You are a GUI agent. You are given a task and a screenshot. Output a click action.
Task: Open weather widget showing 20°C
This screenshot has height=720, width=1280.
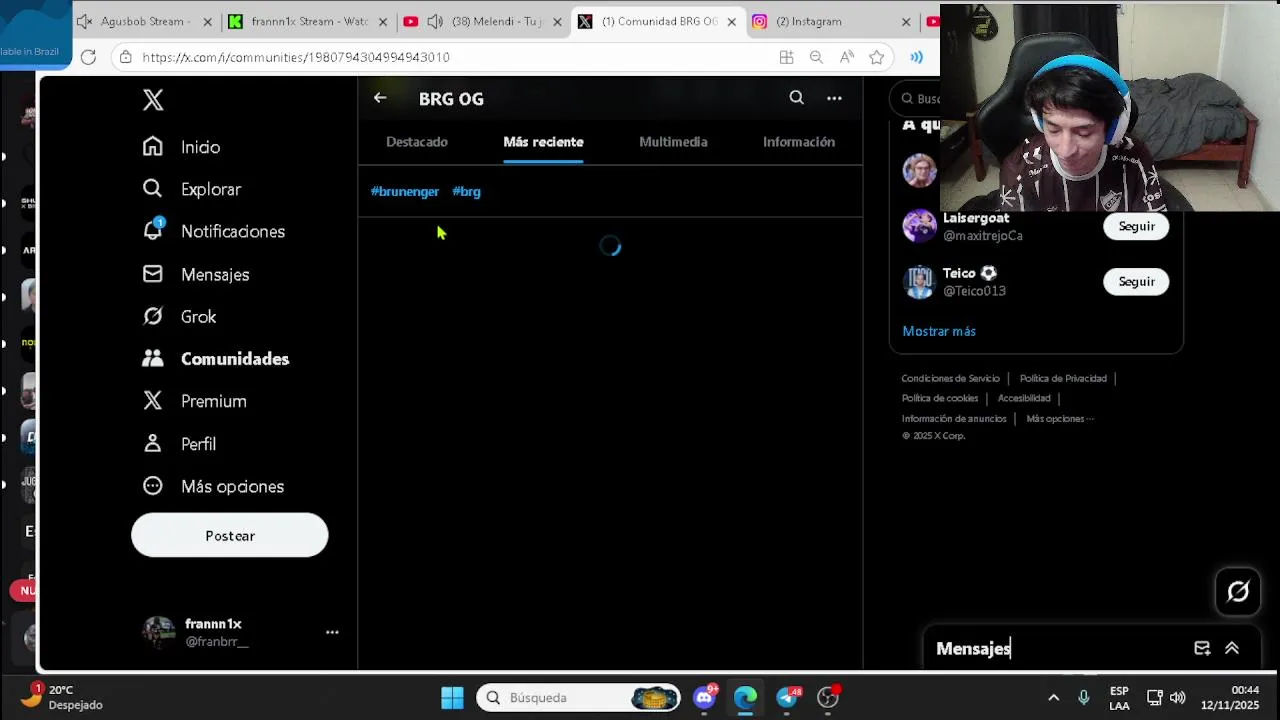62,697
